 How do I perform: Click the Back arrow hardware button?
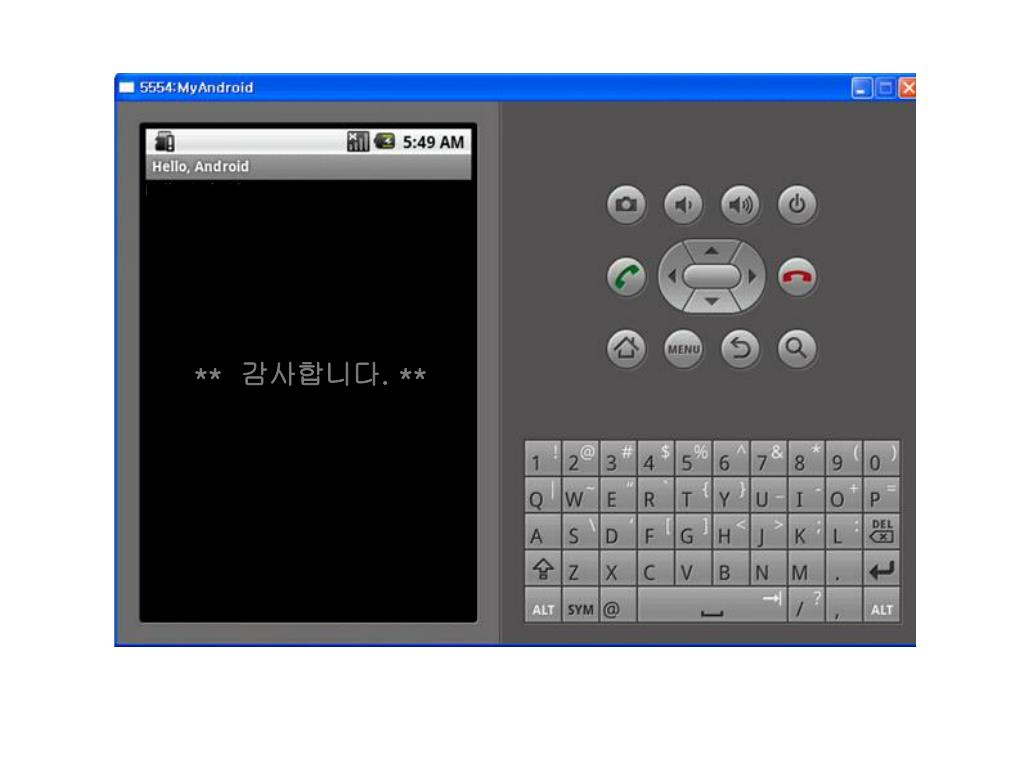tap(740, 348)
